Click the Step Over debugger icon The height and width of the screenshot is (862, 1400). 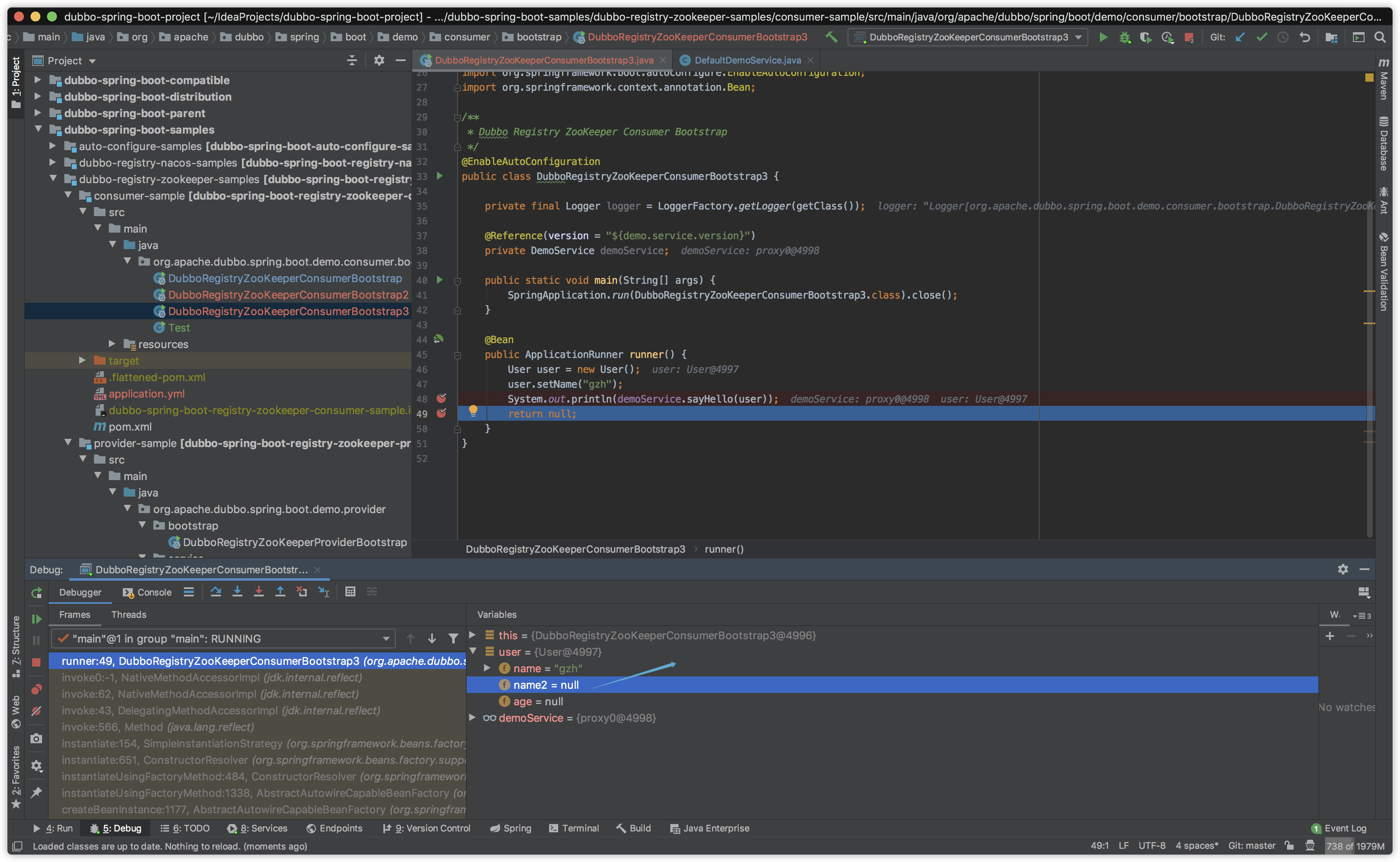pyautogui.click(x=215, y=592)
